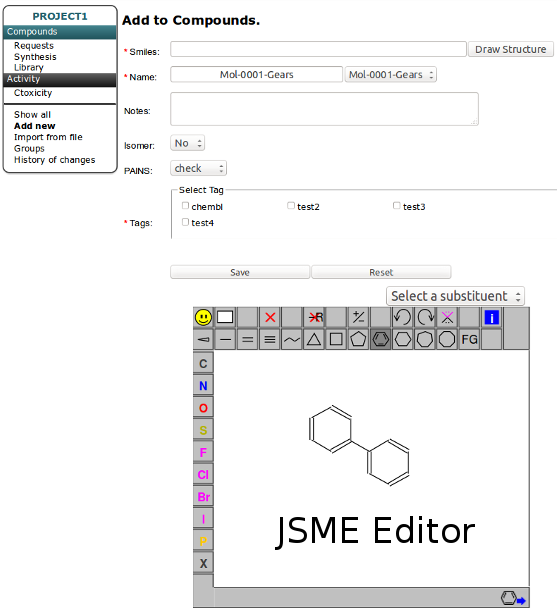557x608 pixels.
Task: Select the double bond tool
Action: tap(247, 340)
